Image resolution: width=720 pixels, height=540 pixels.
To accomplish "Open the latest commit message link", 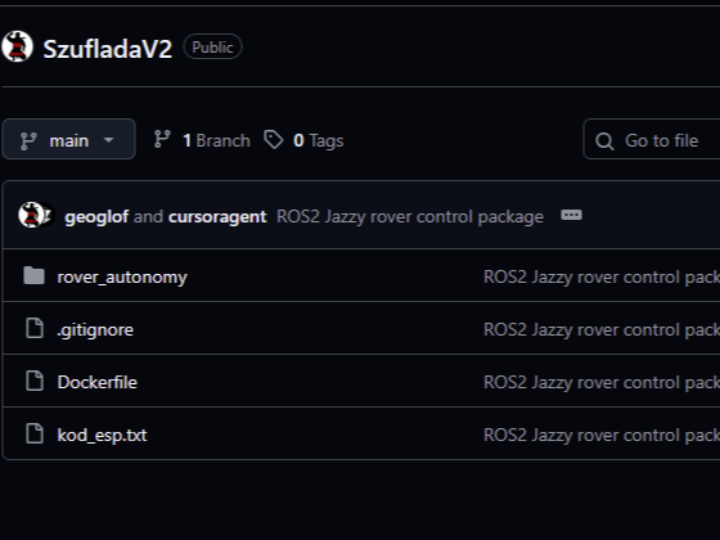I will pyautogui.click(x=410, y=216).
